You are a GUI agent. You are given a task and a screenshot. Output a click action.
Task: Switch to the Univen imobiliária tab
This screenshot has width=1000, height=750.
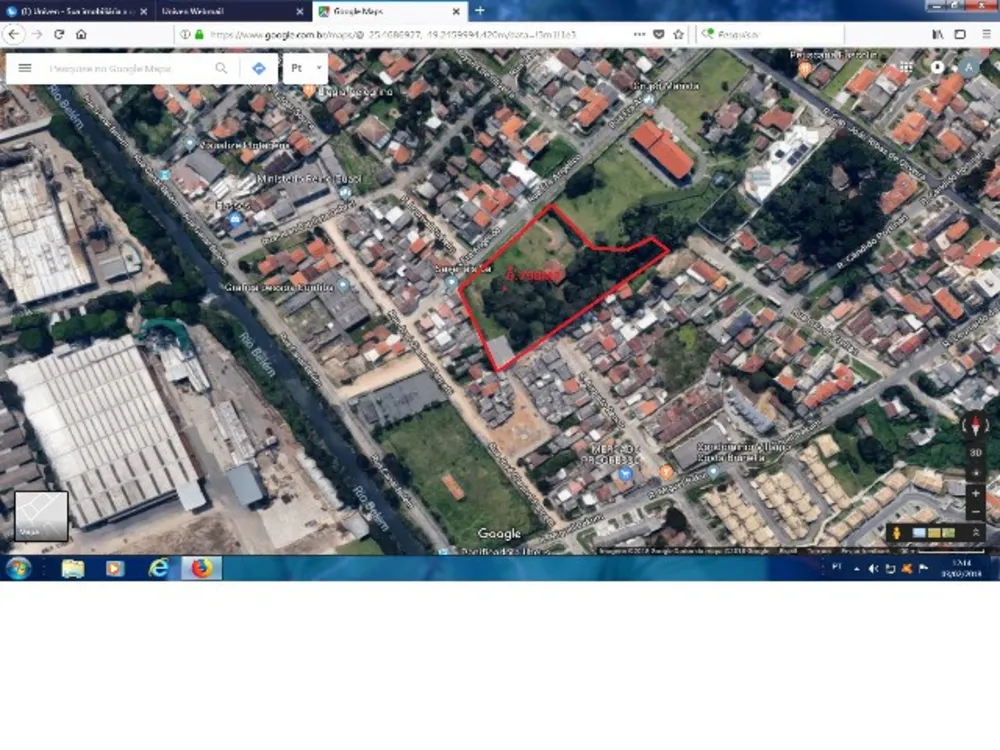(77, 11)
